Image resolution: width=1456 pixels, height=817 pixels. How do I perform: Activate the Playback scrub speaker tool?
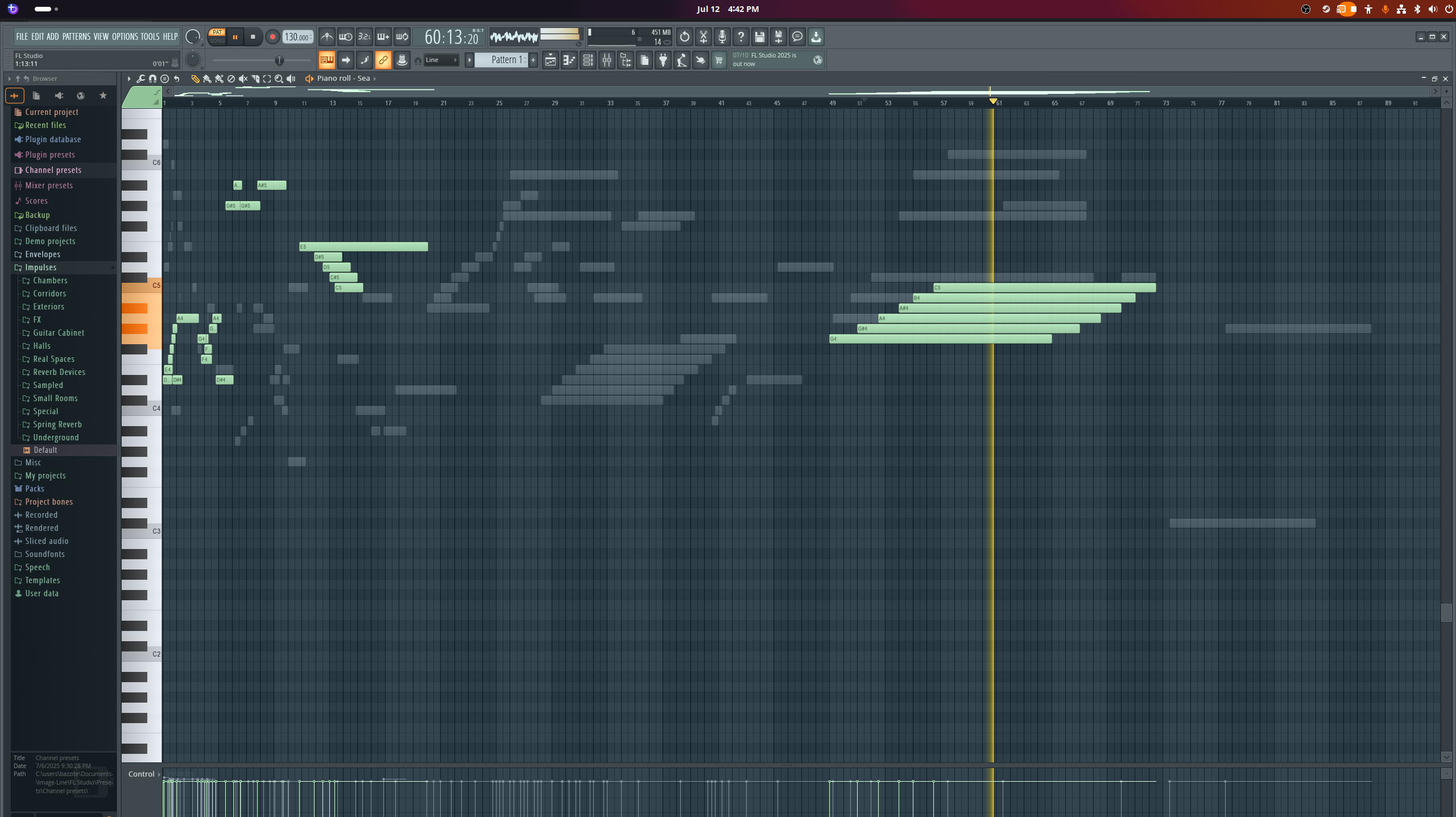pyautogui.click(x=291, y=79)
